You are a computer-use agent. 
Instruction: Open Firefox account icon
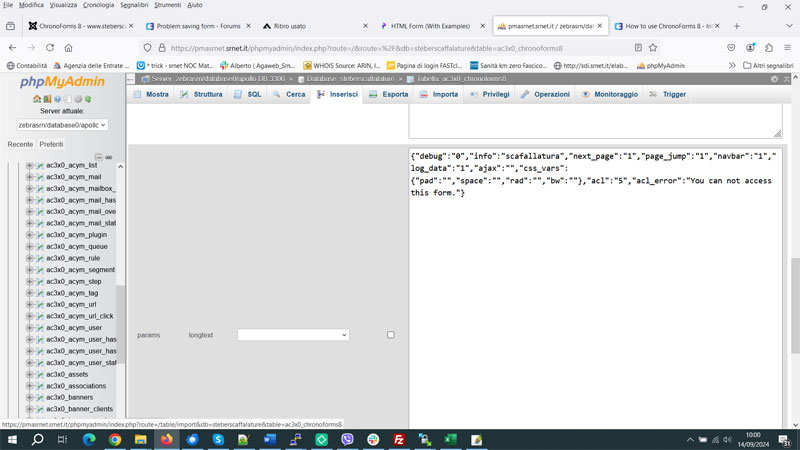point(750,47)
